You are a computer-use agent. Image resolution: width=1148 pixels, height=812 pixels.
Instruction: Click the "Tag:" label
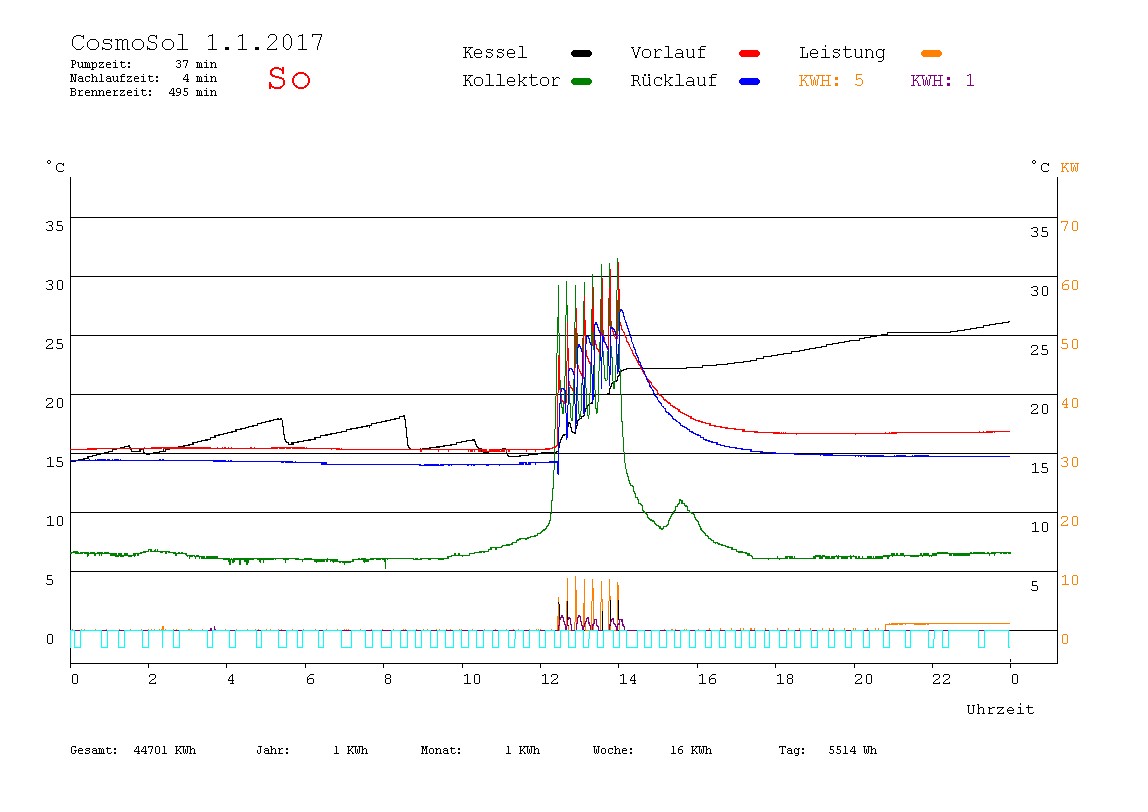coord(791,750)
